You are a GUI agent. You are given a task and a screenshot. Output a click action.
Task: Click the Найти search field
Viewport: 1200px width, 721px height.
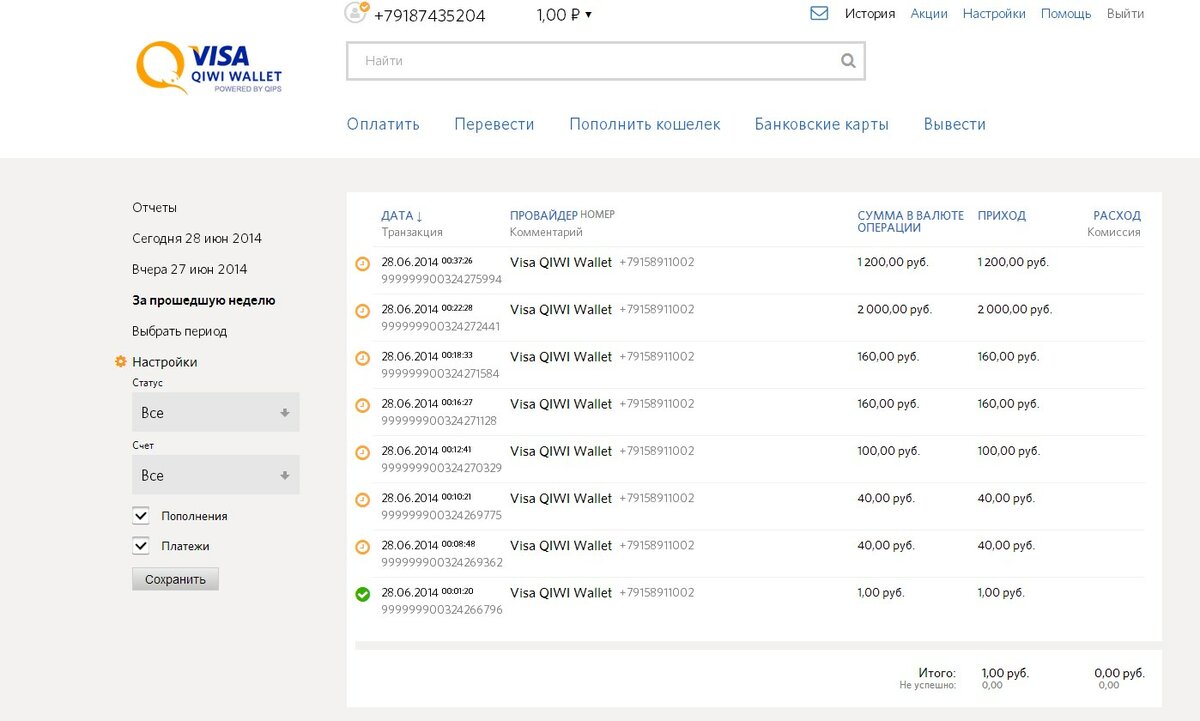click(x=605, y=61)
